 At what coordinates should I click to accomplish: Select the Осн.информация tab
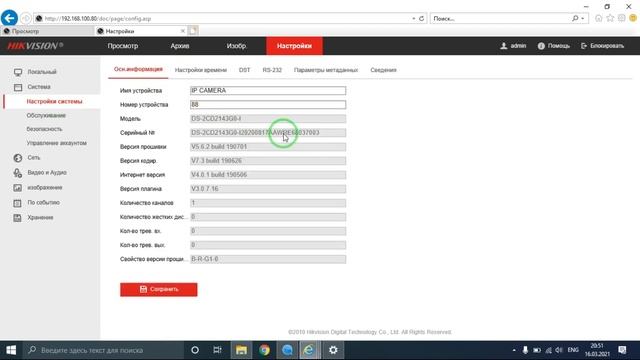tap(138, 69)
